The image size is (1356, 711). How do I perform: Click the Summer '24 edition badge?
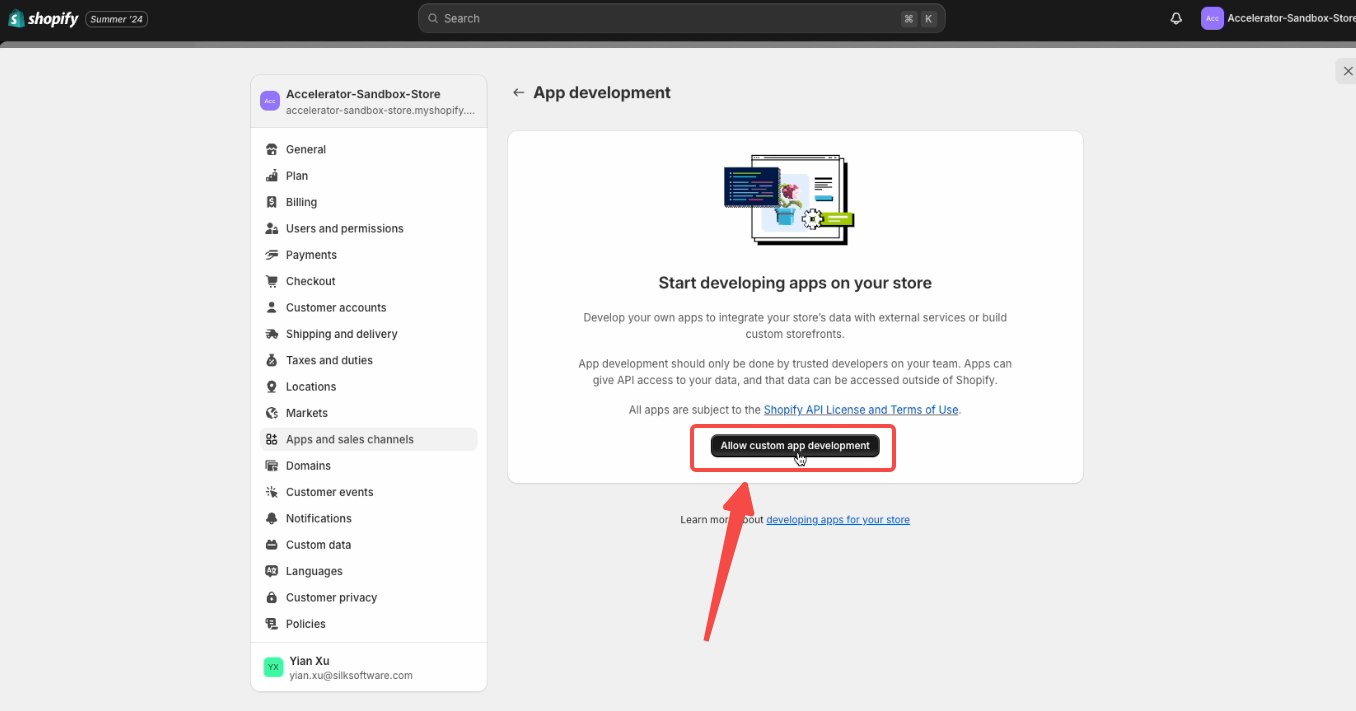(x=117, y=19)
